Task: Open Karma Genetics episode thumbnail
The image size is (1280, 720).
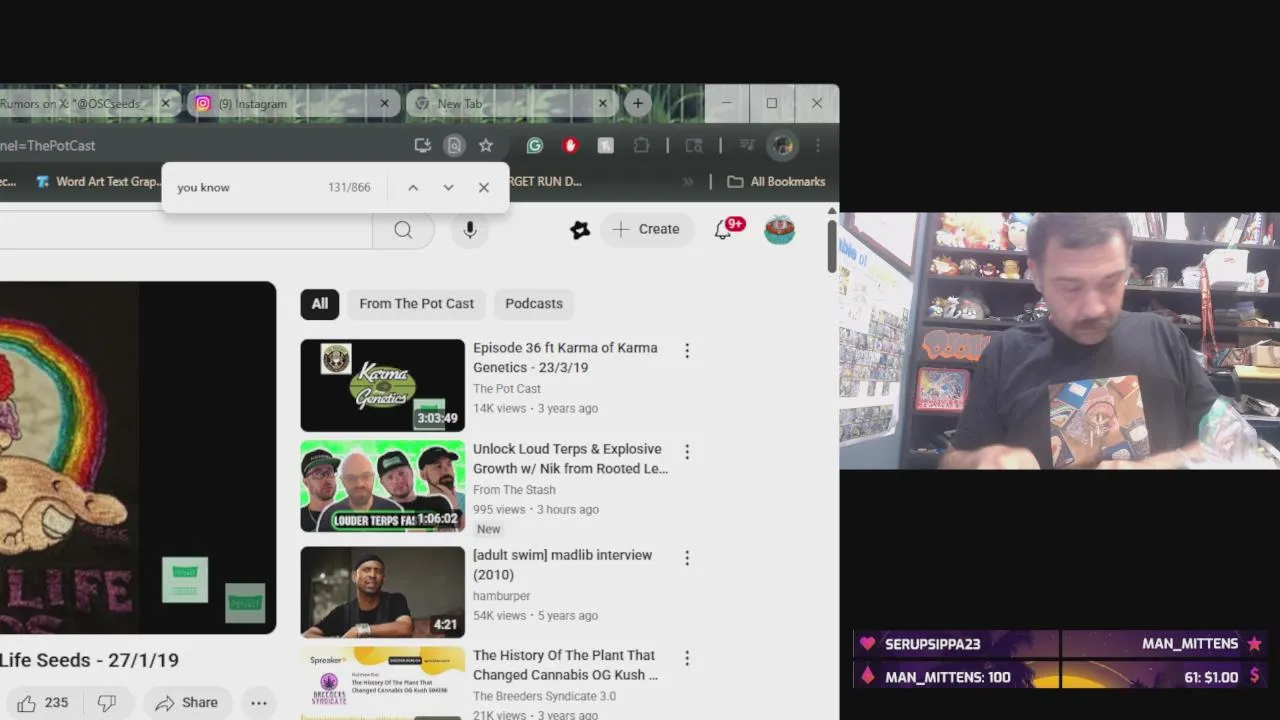Action: (383, 385)
